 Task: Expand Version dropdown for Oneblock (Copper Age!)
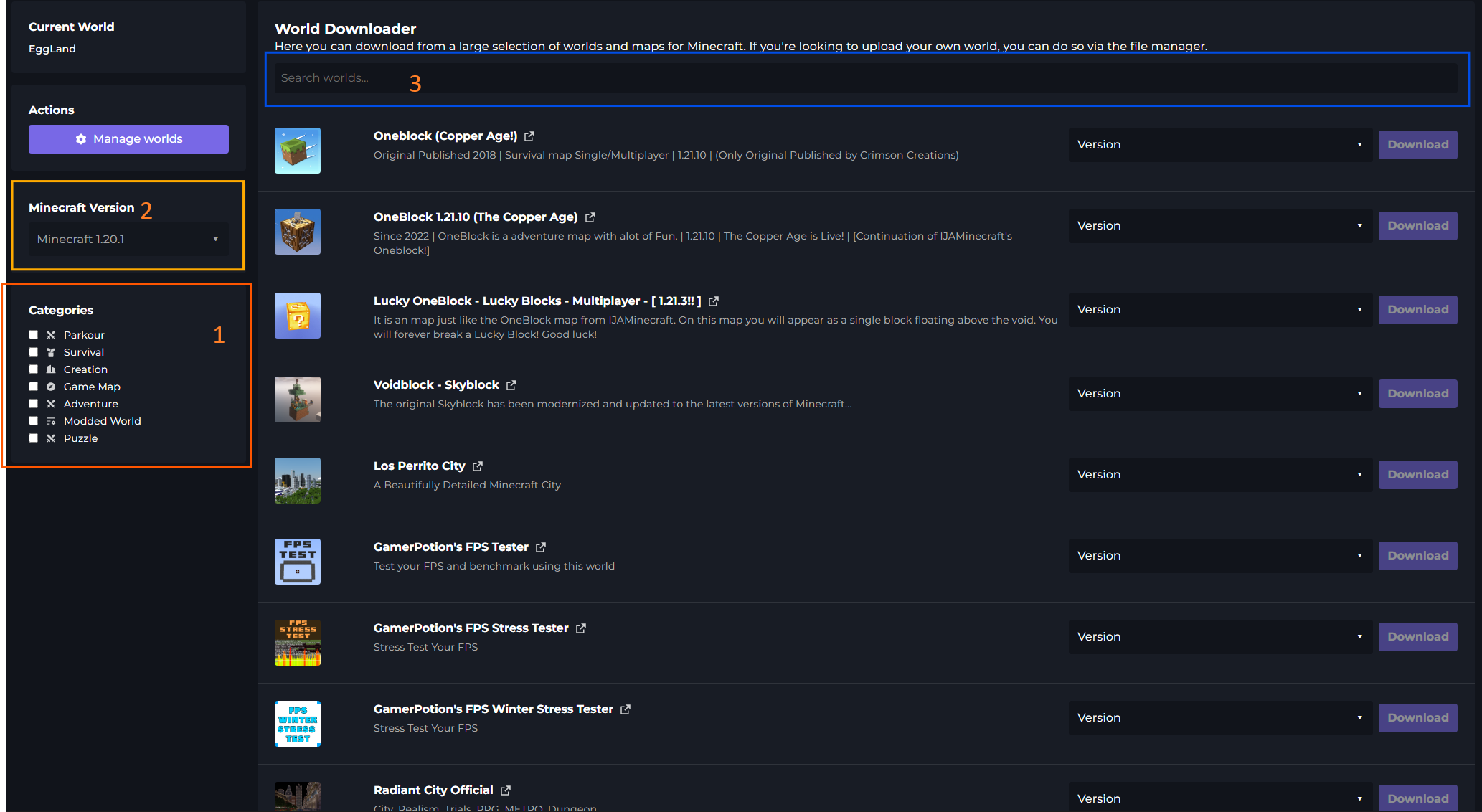point(1219,145)
